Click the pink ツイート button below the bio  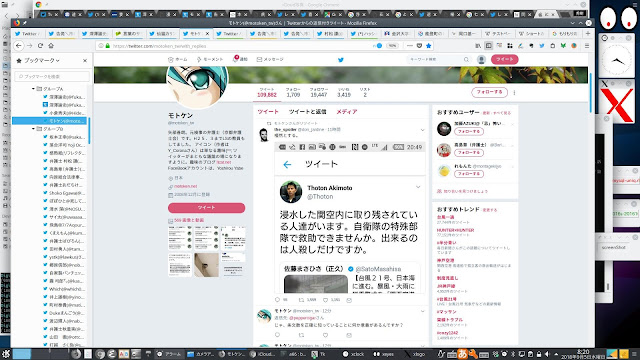(207, 208)
